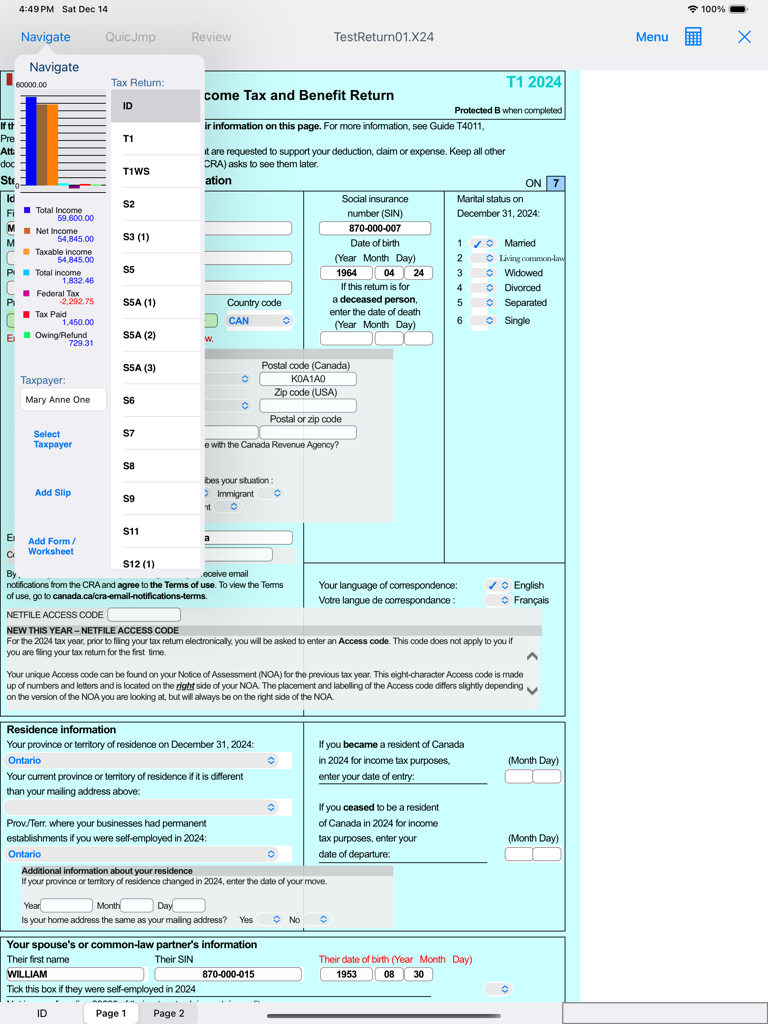The height and width of the screenshot is (1024, 768).
Task: Open the Navigate menu
Action: point(46,37)
